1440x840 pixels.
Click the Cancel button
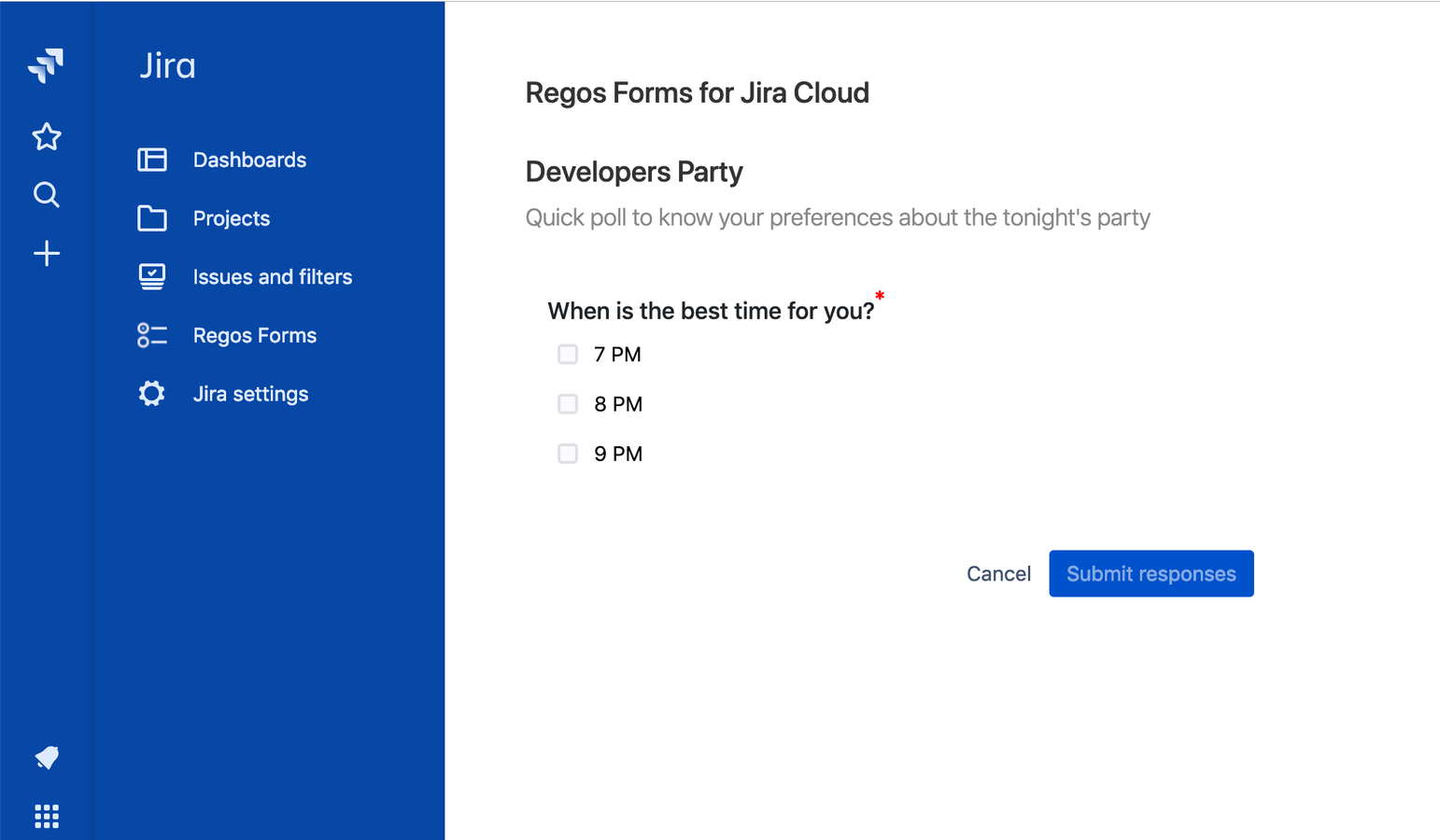coord(998,574)
